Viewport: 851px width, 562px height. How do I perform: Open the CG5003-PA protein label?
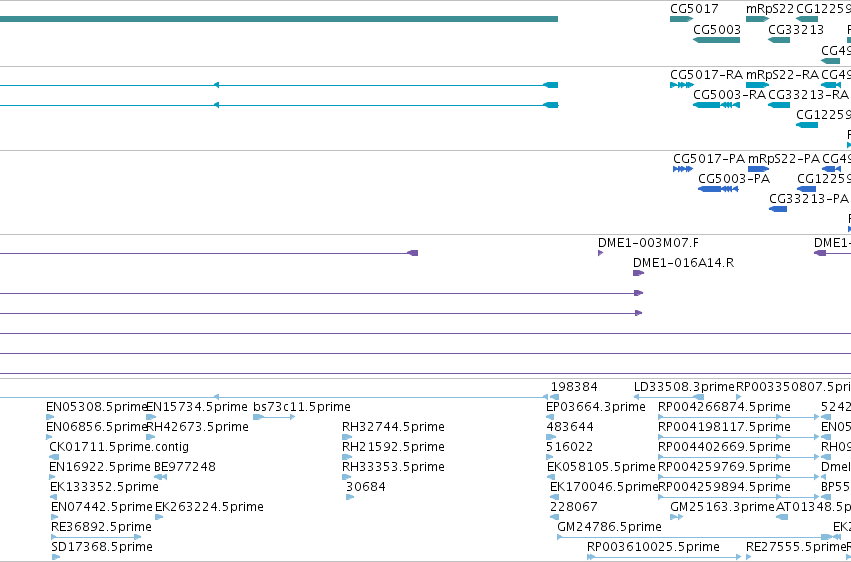click(x=734, y=178)
